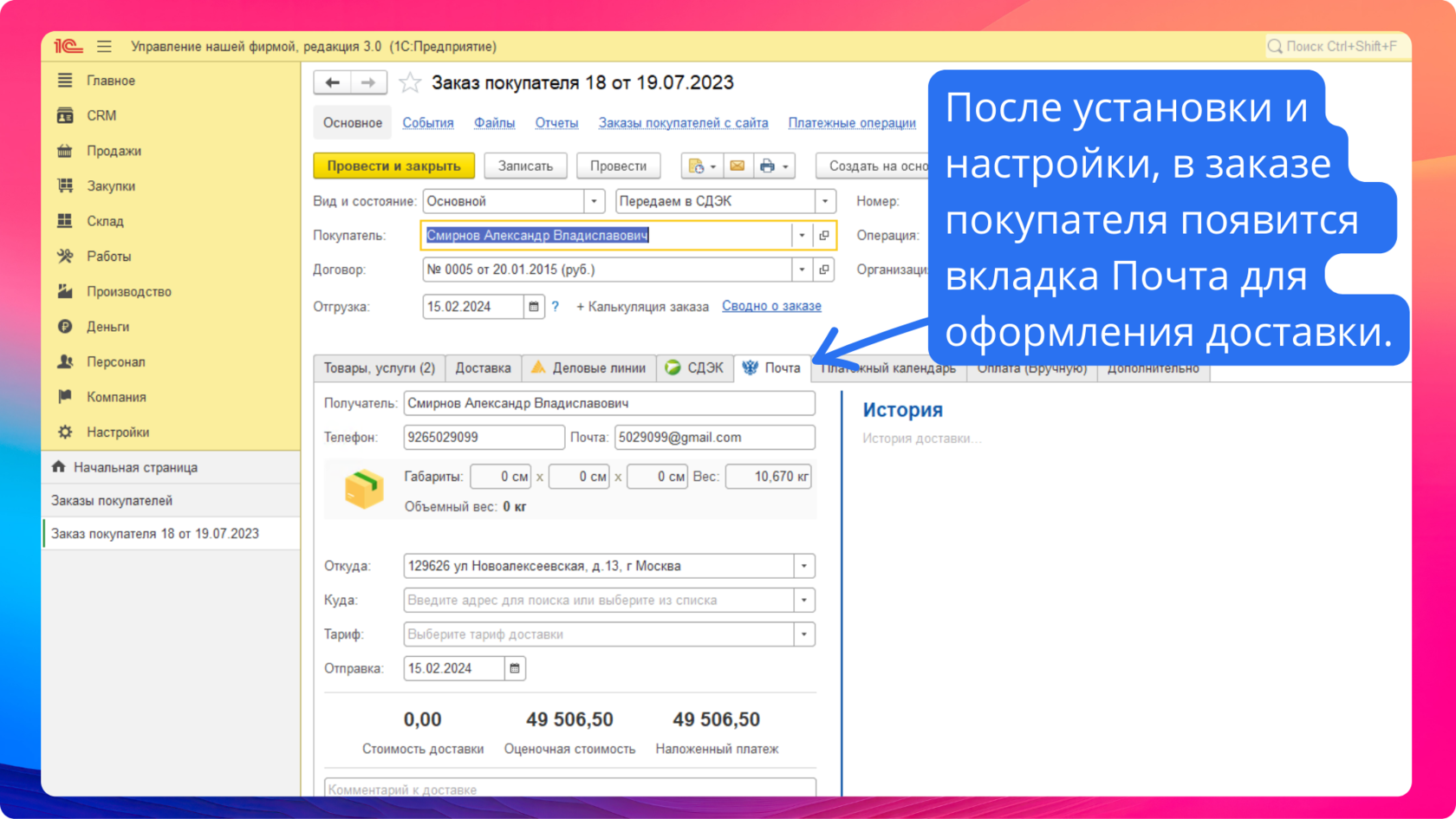Open the Сводно о заказе link
The image size is (1456, 819).
pyautogui.click(x=771, y=306)
